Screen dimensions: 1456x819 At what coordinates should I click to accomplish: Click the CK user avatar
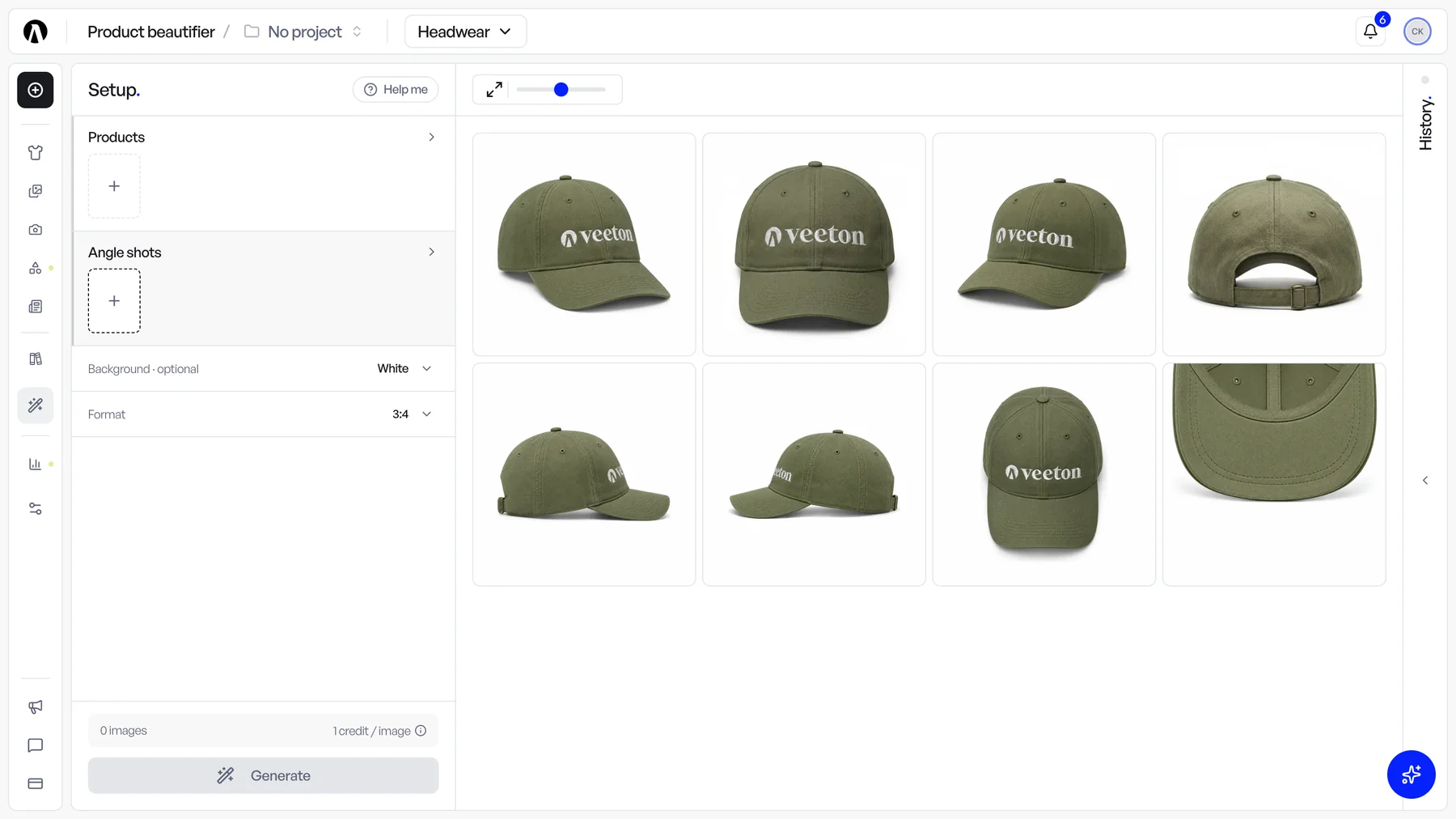pyautogui.click(x=1417, y=32)
